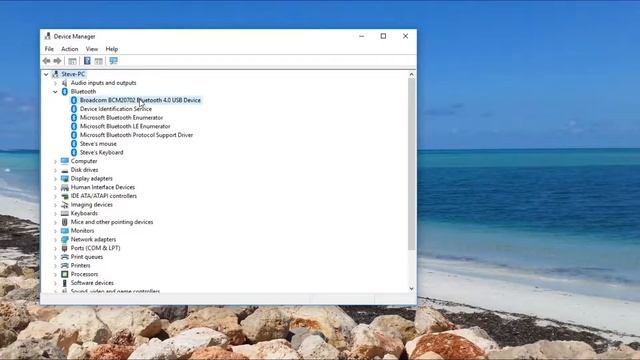The width and height of the screenshot is (640, 360).
Task: Click the Mice and other pointing devices icon
Action: pos(64,222)
